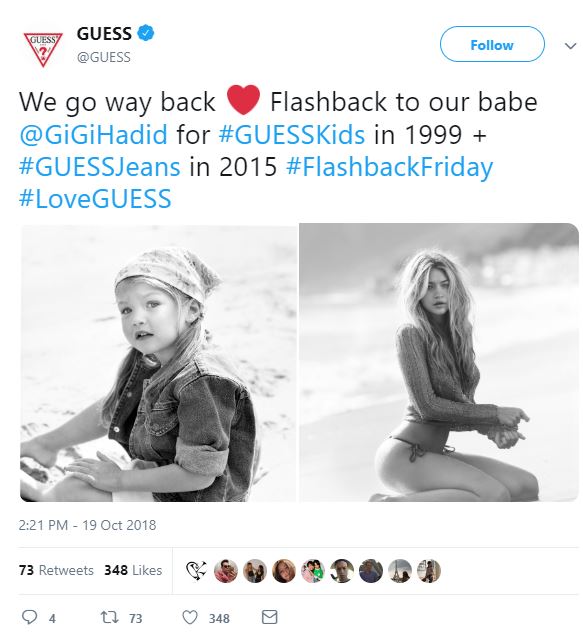Open the #LoveGUESS hashtag
The image size is (583, 632).
(x=95, y=199)
